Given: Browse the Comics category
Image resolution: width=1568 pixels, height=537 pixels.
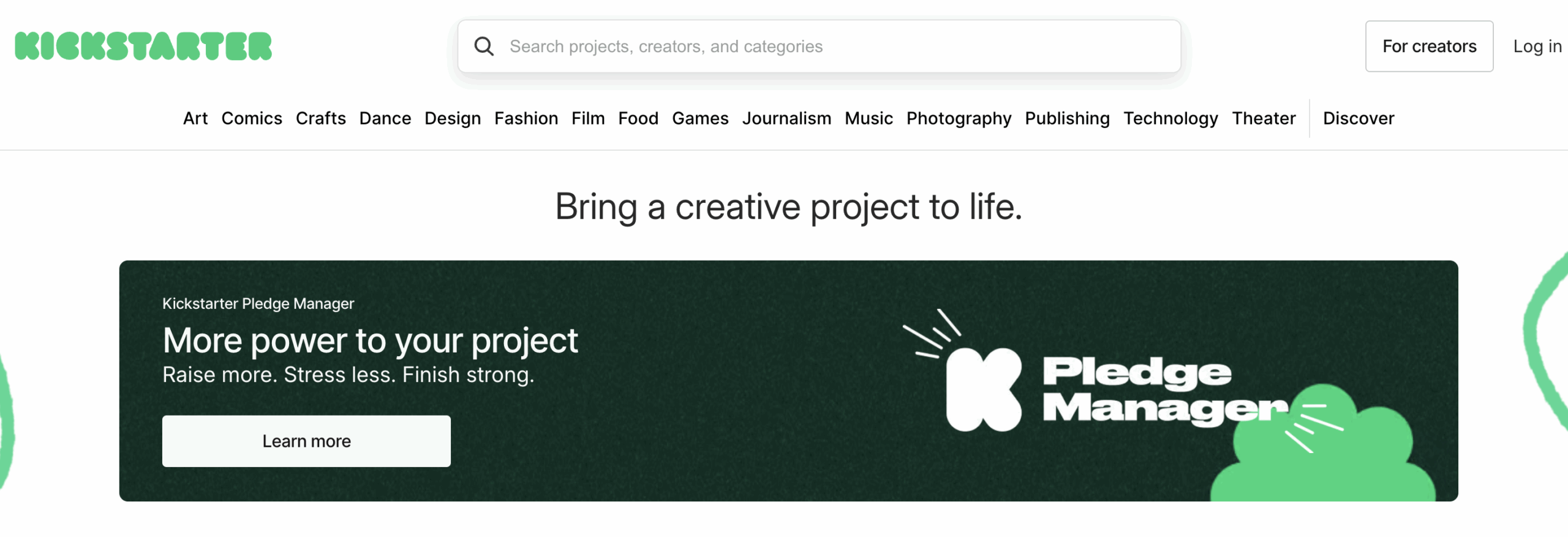Looking at the screenshot, I should [252, 118].
